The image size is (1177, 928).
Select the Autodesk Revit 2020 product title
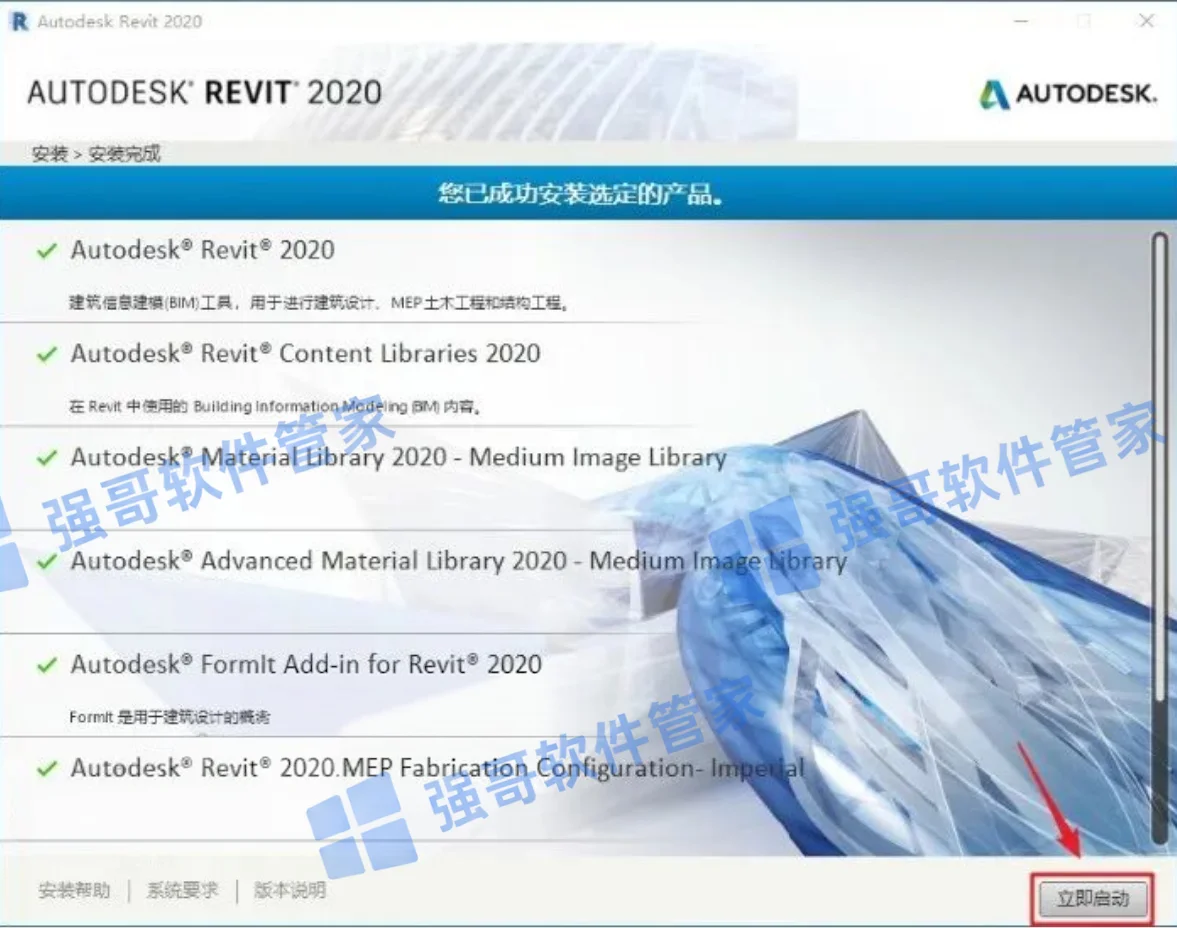coord(203,250)
